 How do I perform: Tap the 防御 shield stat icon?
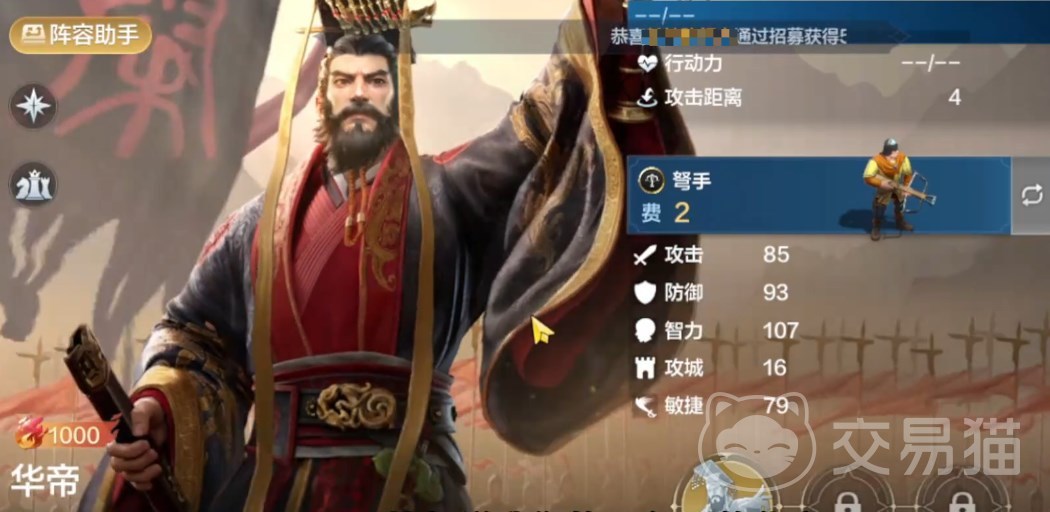[x=645, y=292]
